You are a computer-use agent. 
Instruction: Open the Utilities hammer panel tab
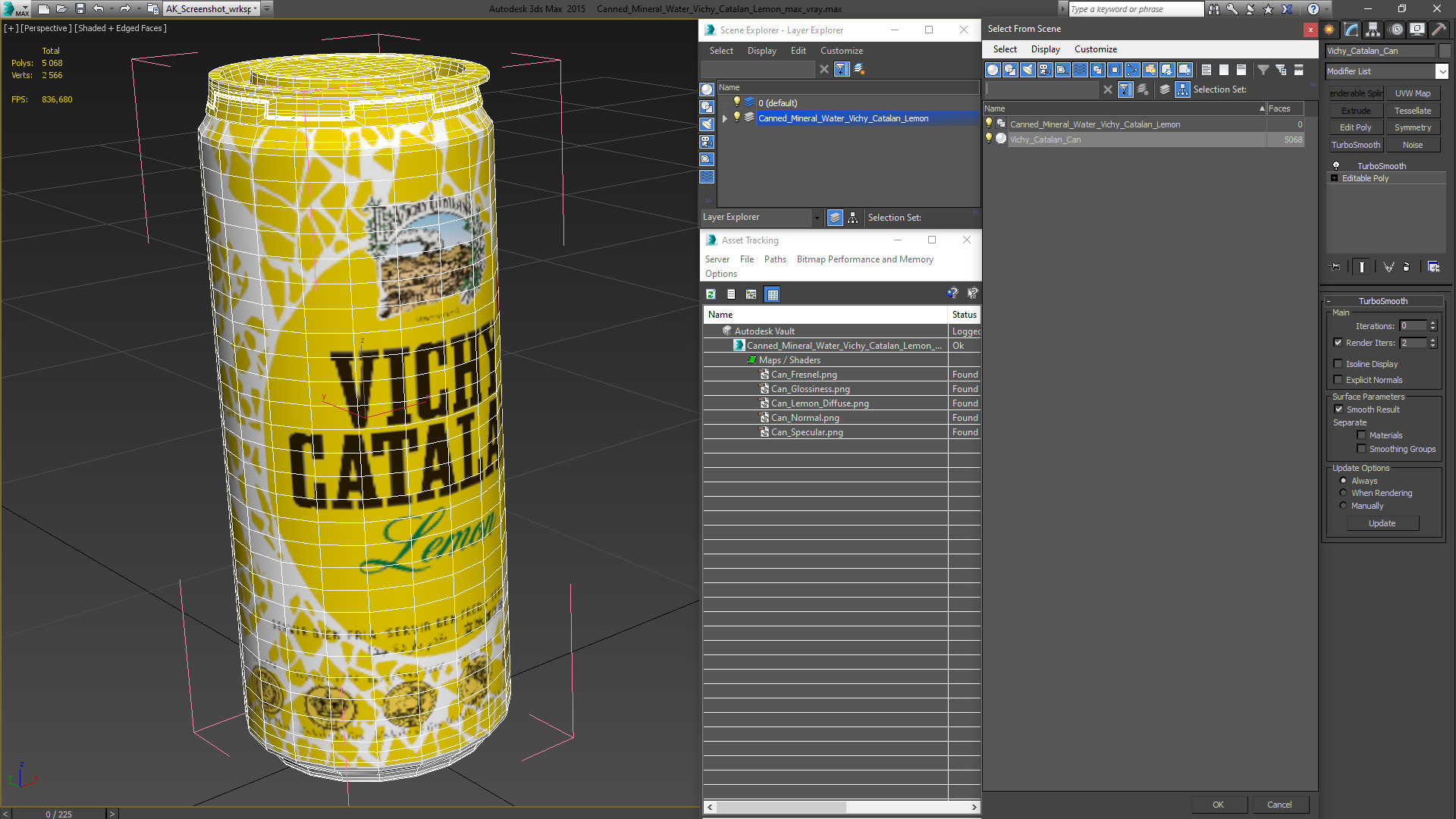[1439, 30]
